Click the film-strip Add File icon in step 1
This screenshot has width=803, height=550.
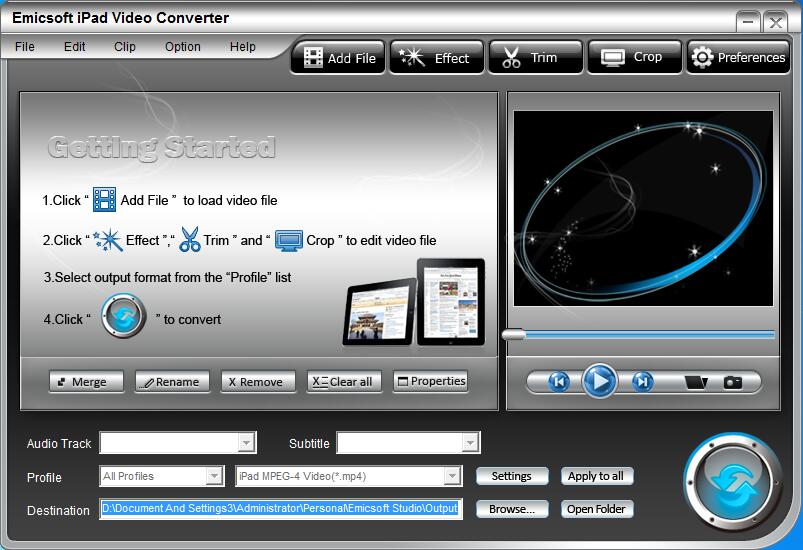click(104, 200)
